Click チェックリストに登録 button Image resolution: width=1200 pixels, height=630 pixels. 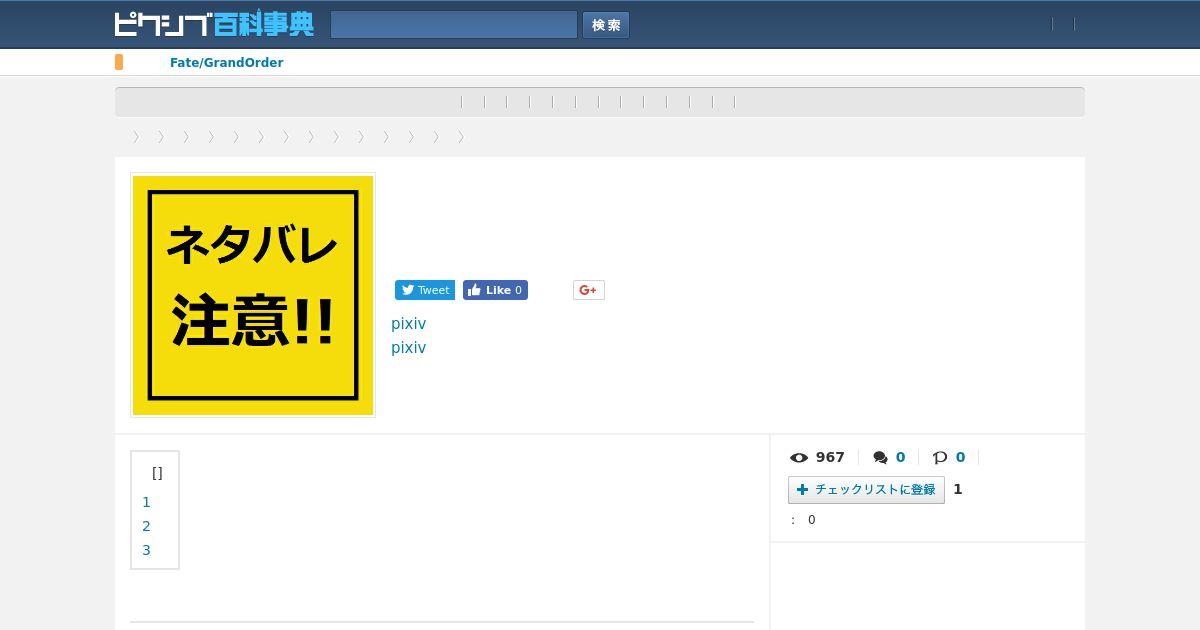click(x=866, y=490)
